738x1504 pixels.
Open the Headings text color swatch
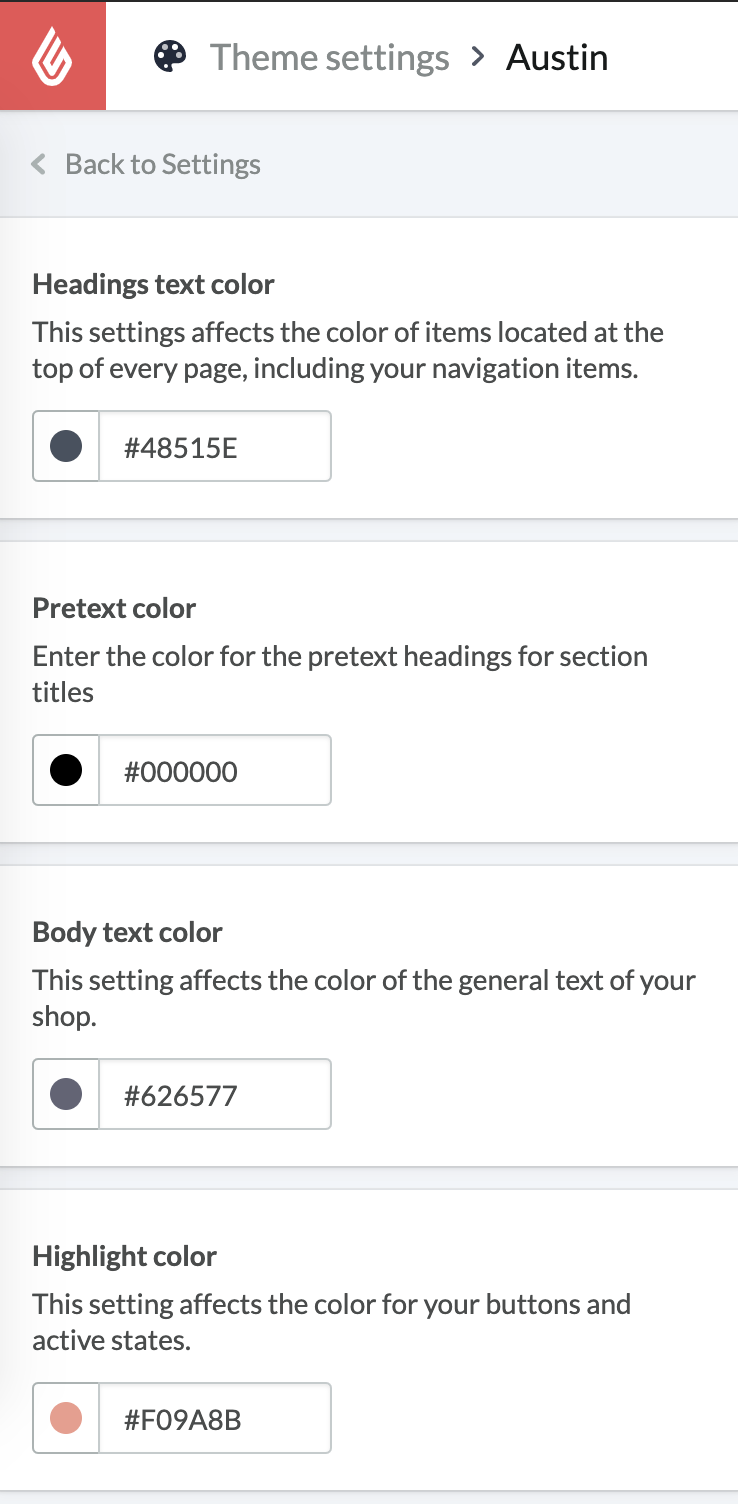(x=66, y=446)
